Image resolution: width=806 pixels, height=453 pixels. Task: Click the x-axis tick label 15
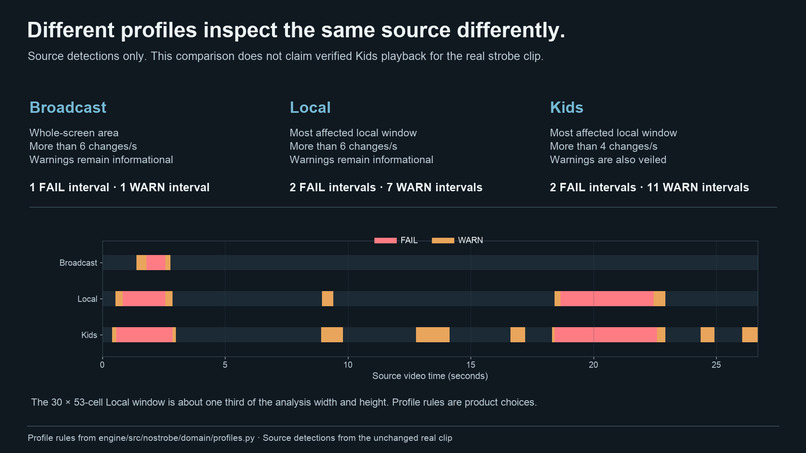(471, 365)
